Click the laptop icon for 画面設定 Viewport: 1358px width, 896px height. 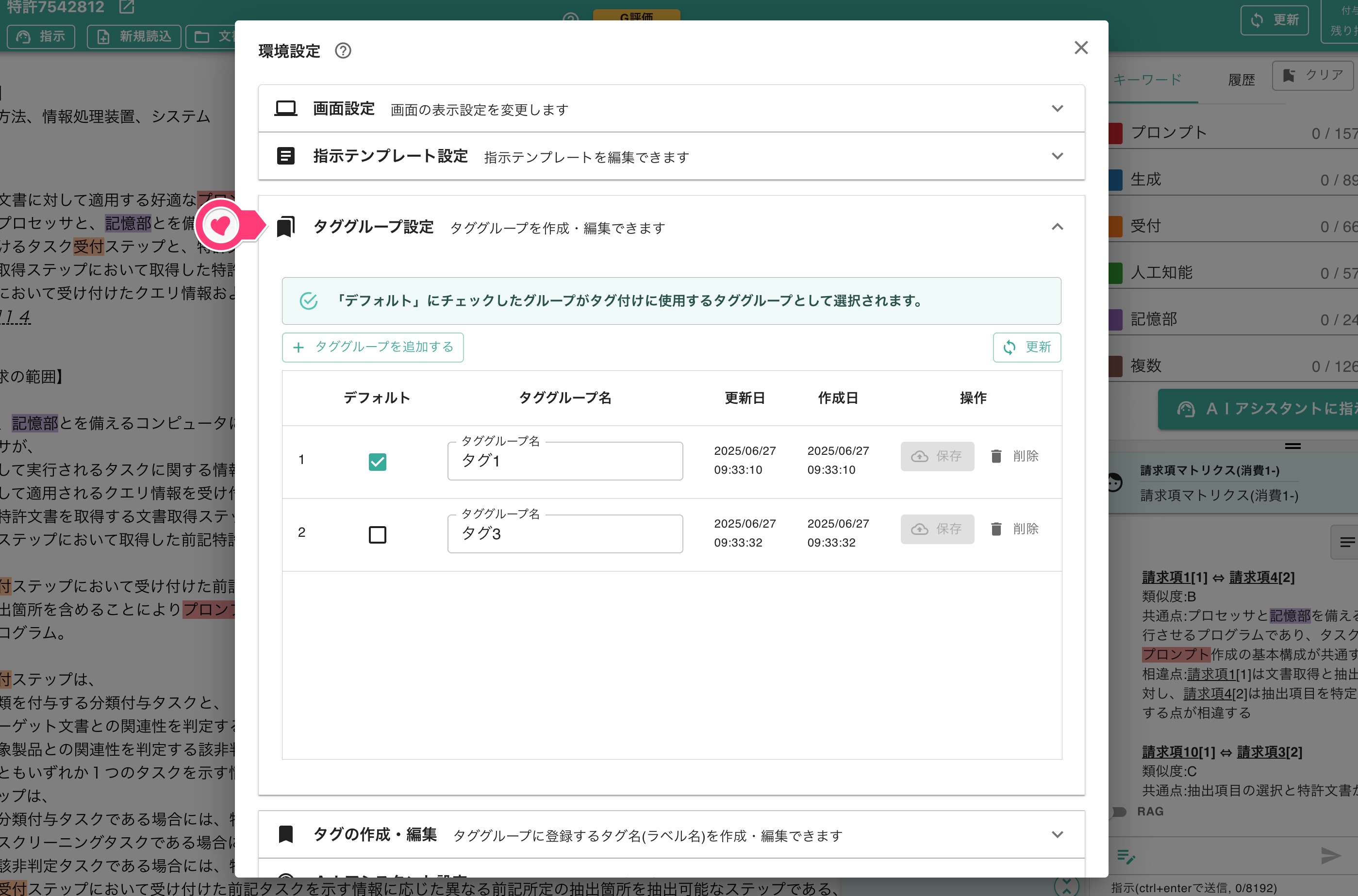coord(286,108)
